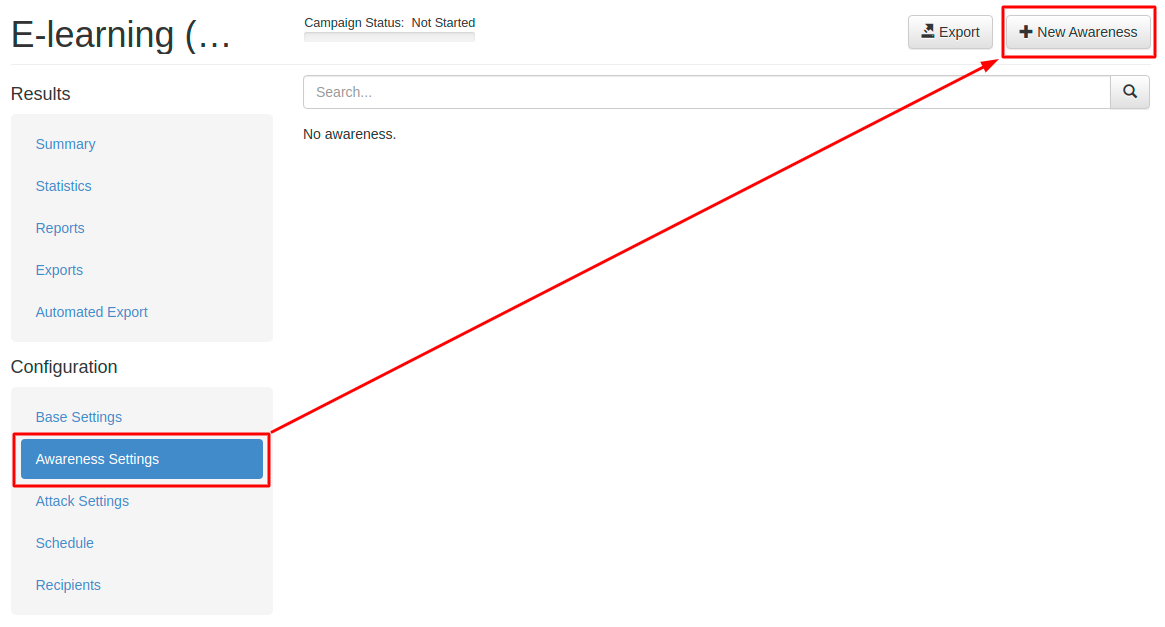
Task: Click the Export download icon
Action: point(928,31)
